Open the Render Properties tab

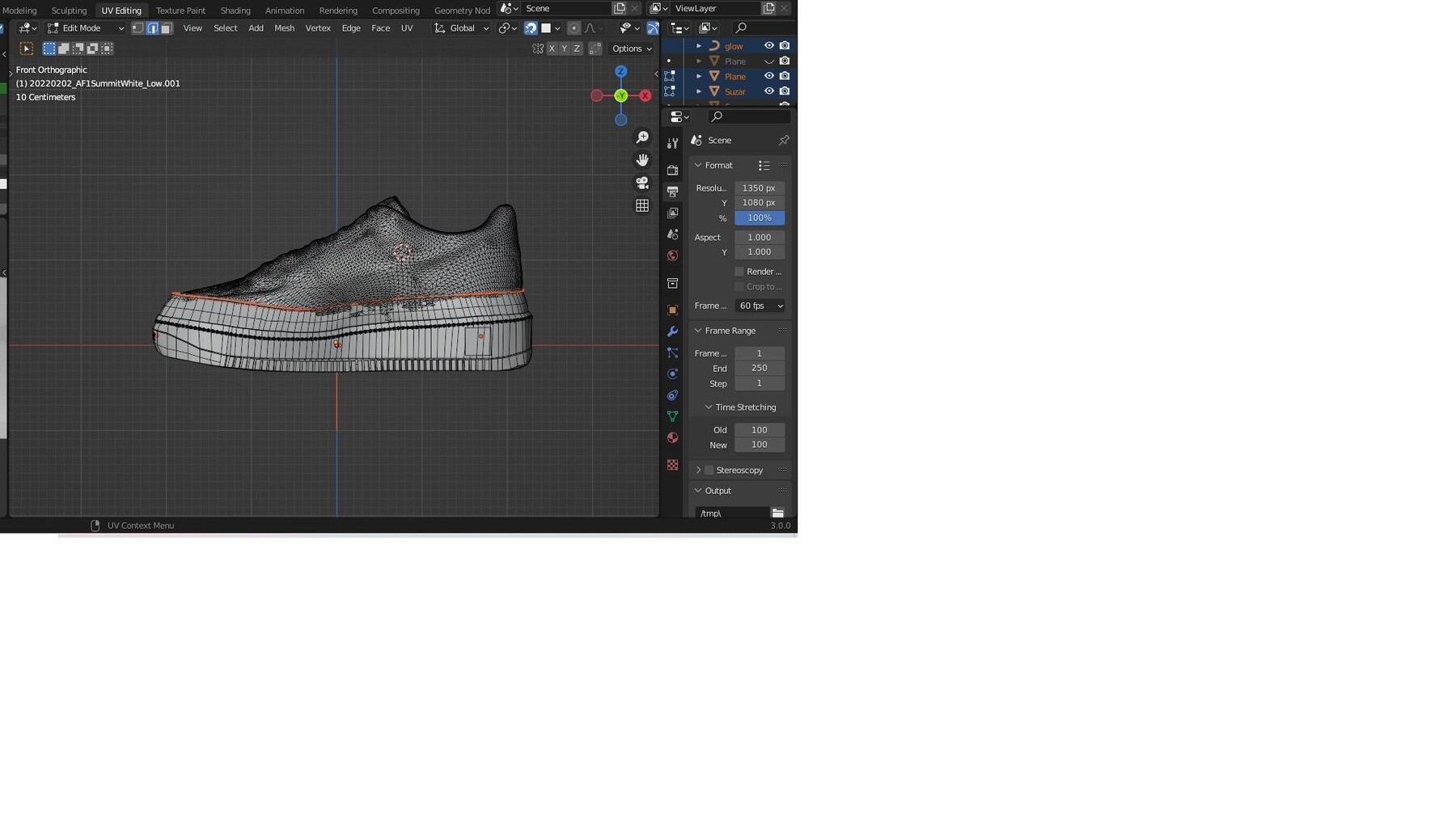(672, 171)
